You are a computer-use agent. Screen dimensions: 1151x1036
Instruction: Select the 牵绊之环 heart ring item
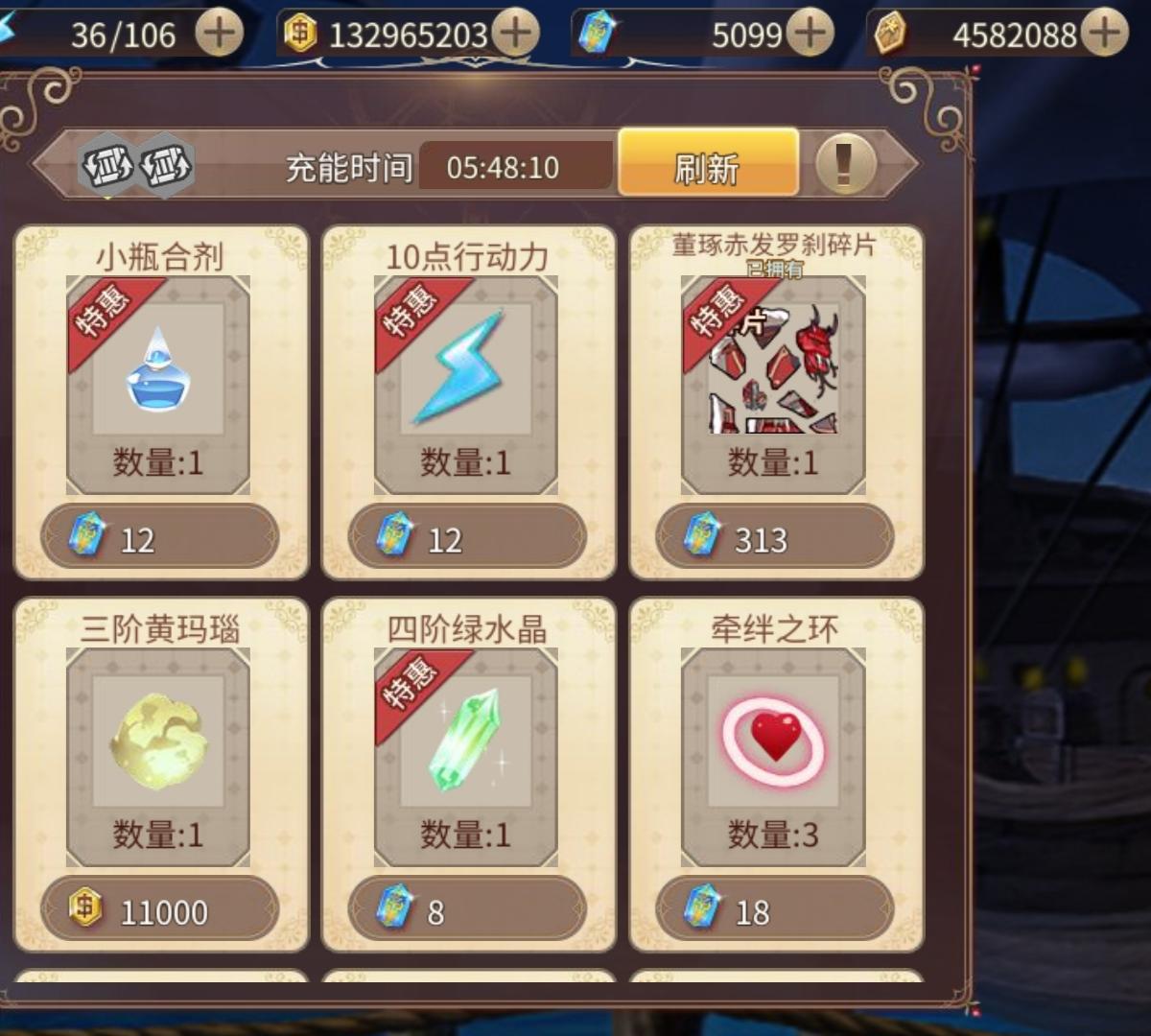pyautogui.click(x=773, y=757)
